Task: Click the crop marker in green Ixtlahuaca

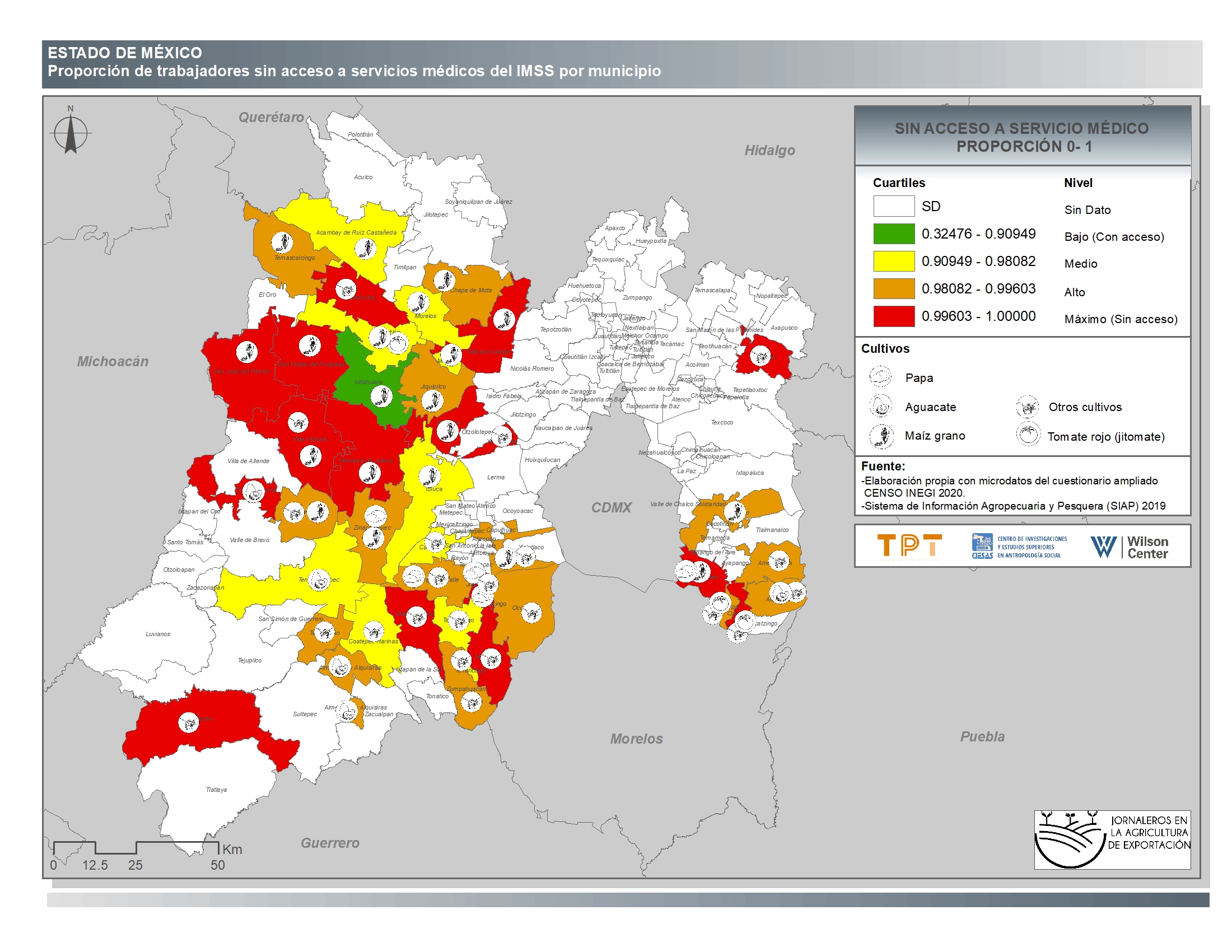Action: click(x=382, y=396)
